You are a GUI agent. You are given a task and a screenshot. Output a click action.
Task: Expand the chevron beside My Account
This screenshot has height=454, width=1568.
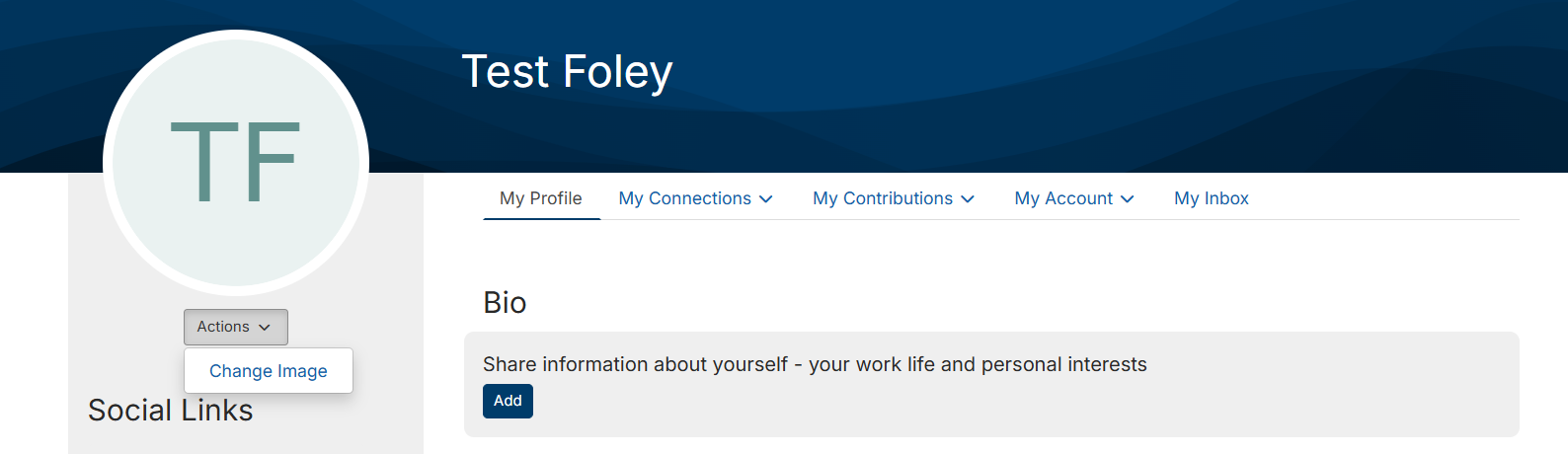click(1128, 199)
